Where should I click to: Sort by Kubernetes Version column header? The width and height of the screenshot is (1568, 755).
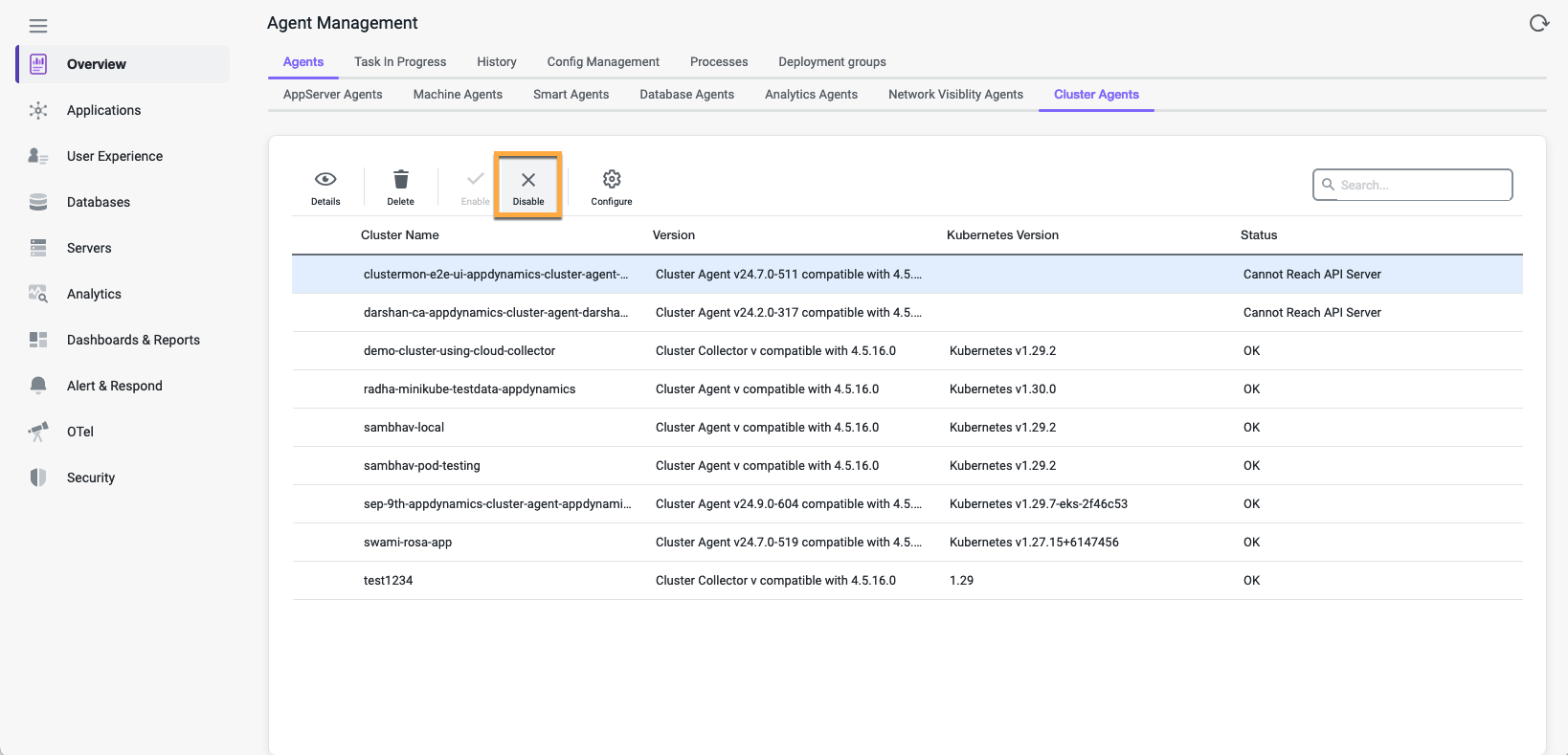(x=1002, y=235)
